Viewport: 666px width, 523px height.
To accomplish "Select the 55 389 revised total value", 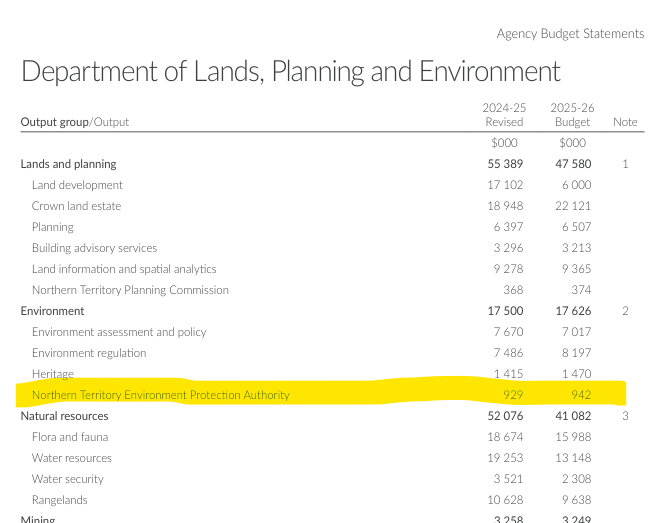I will (x=505, y=164).
